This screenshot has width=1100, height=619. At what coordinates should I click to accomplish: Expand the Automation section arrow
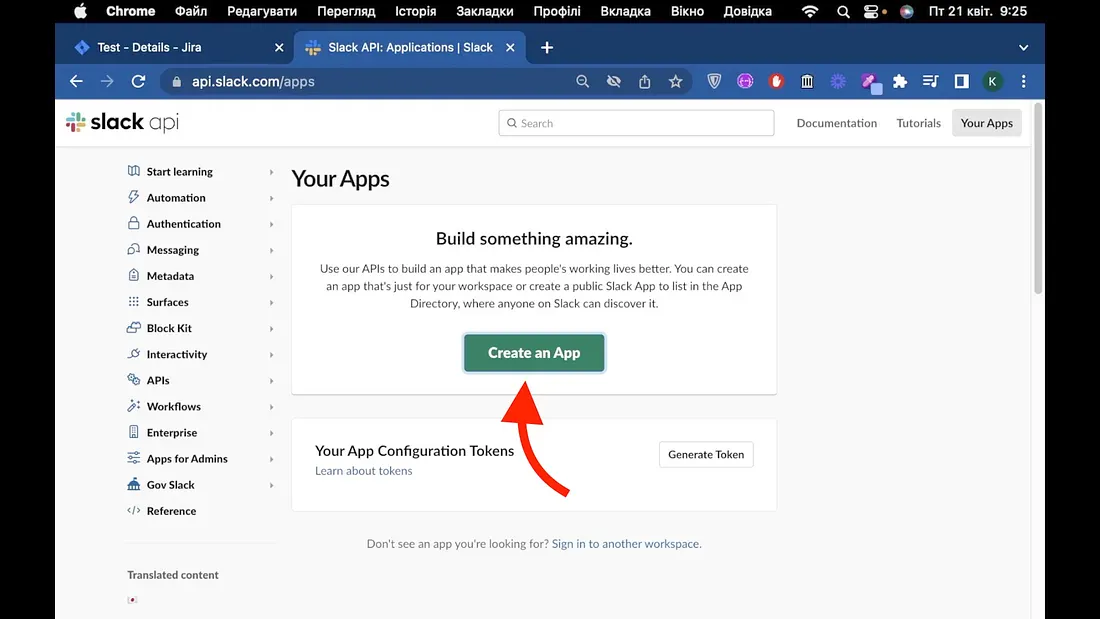click(271, 198)
